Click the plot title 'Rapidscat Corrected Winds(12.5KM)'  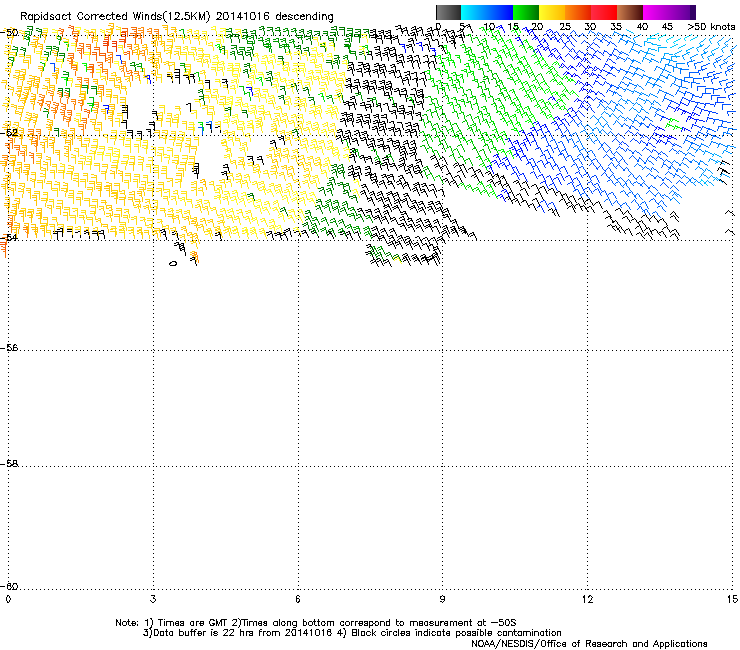tap(115, 17)
